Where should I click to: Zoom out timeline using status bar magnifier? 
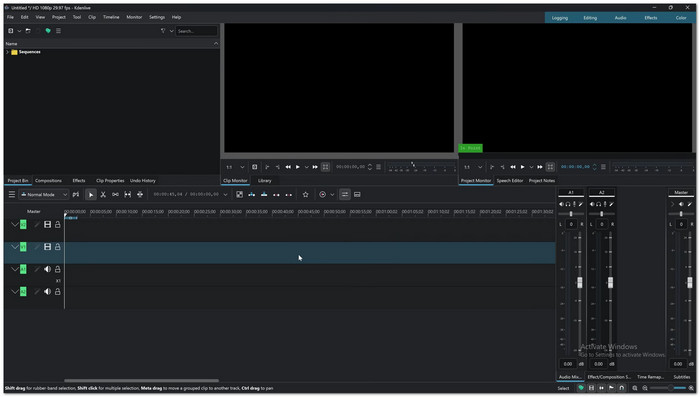(x=645, y=388)
